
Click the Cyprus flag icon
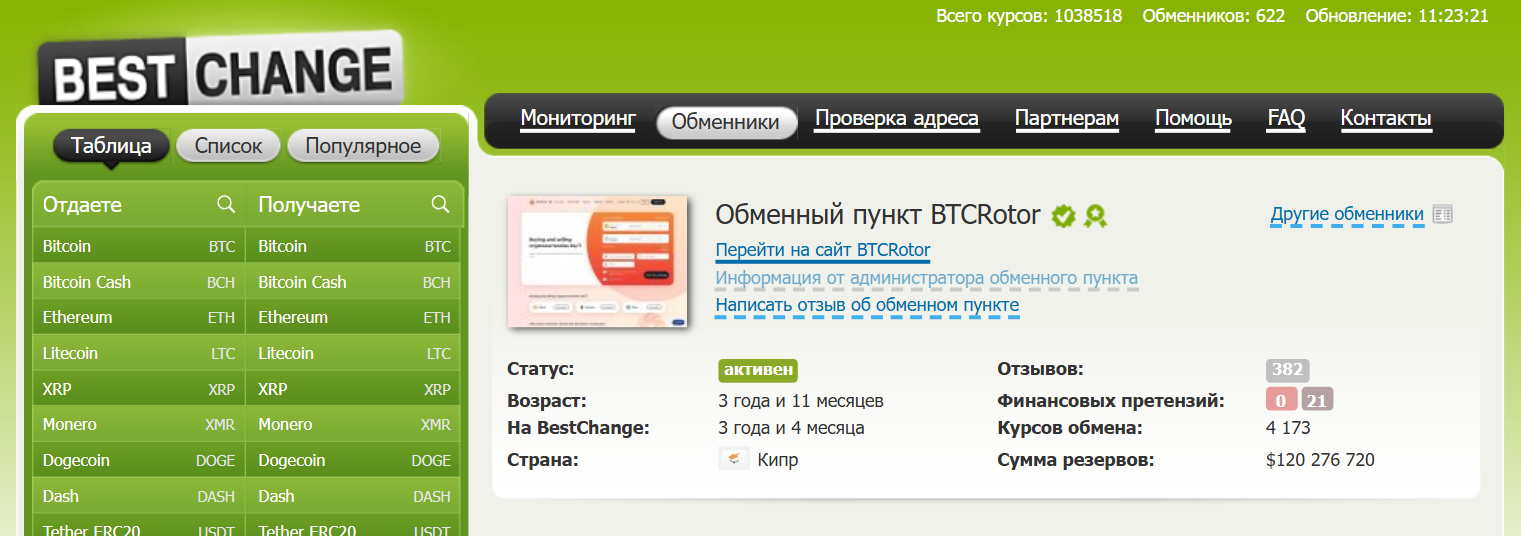pyautogui.click(x=734, y=460)
